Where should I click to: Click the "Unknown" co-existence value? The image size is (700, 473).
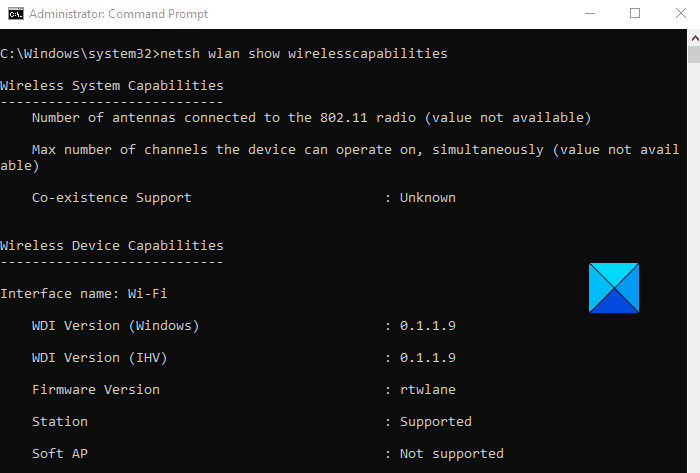pos(427,198)
